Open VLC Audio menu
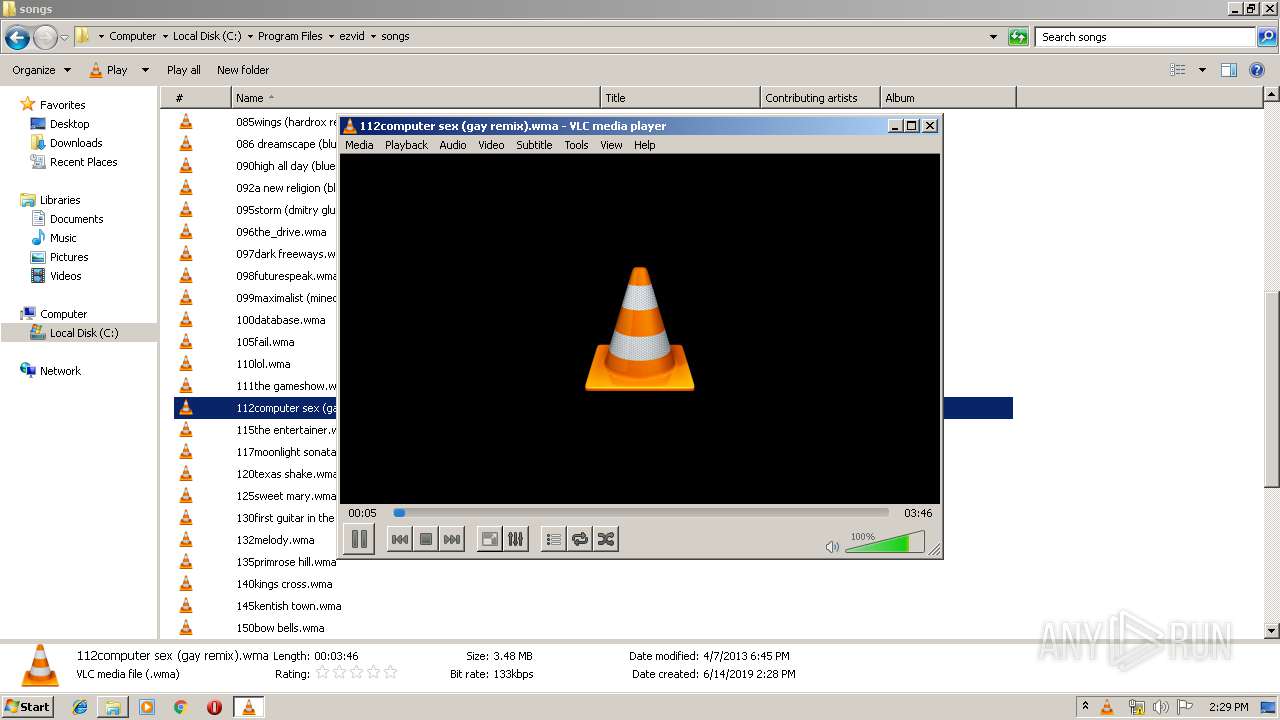The height and width of the screenshot is (720, 1280). coord(453,145)
